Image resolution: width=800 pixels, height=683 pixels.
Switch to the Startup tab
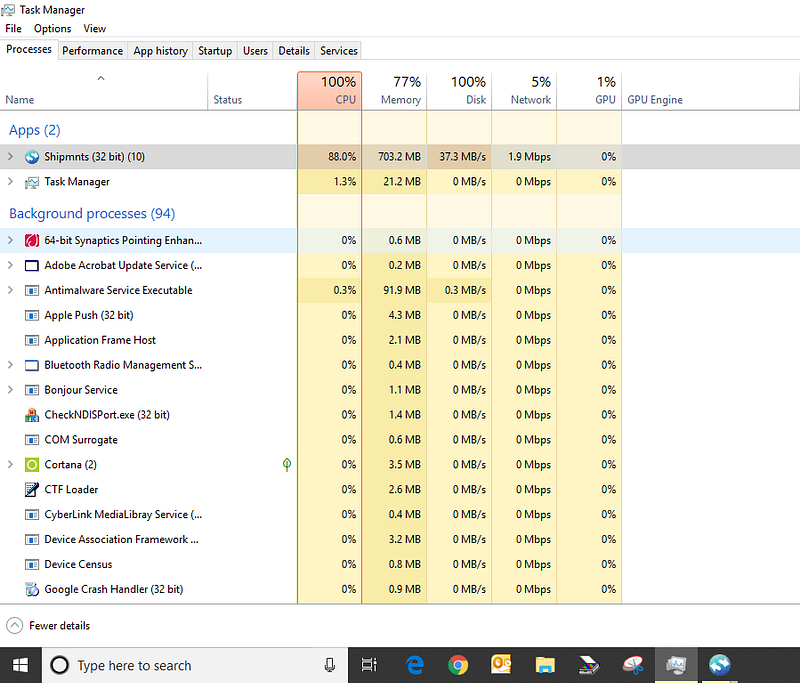pyautogui.click(x=215, y=51)
